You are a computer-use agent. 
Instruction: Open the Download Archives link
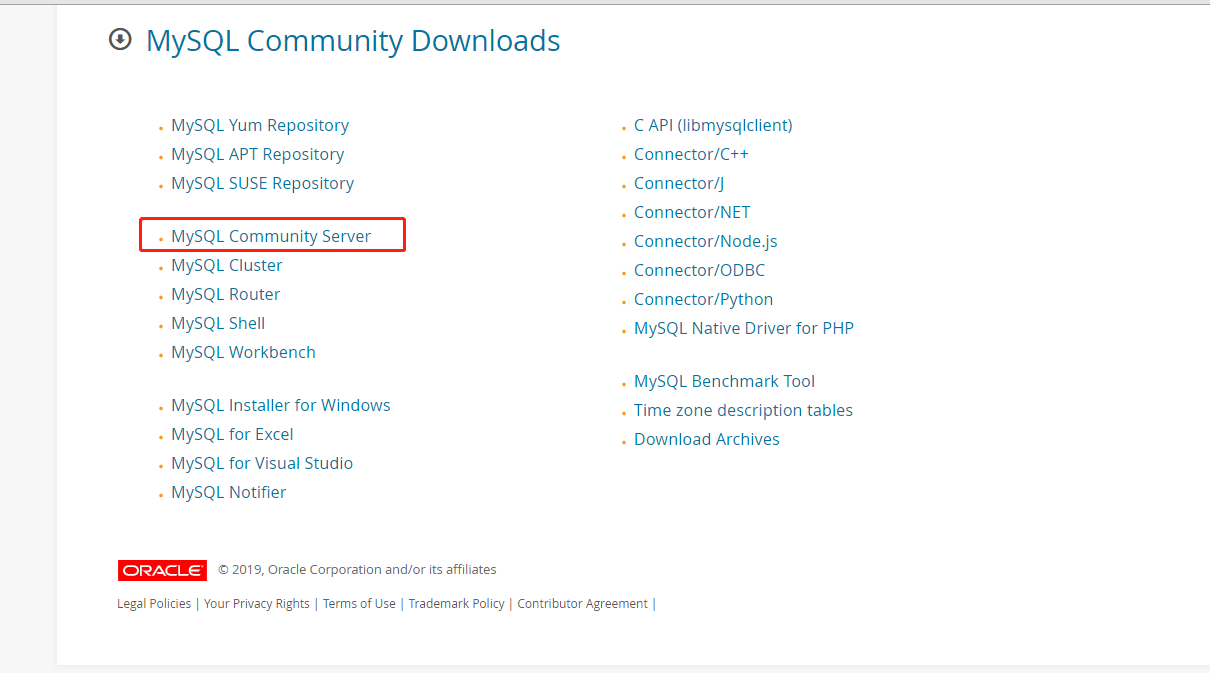[706, 440]
